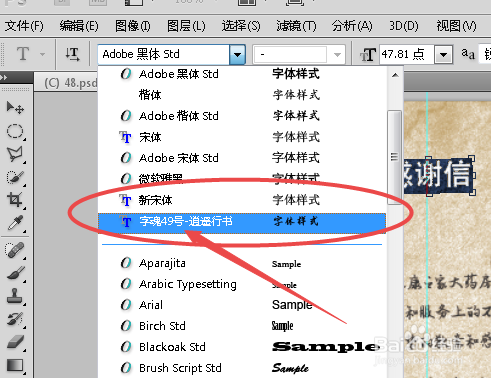
Task: Select the Crop tool
Action: click(x=15, y=200)
